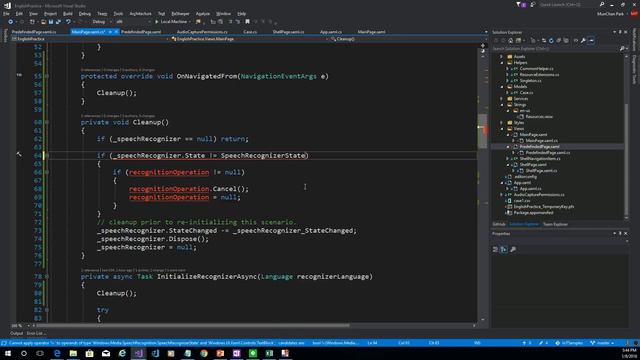Open the Output window tab

[x=17, y=333]
